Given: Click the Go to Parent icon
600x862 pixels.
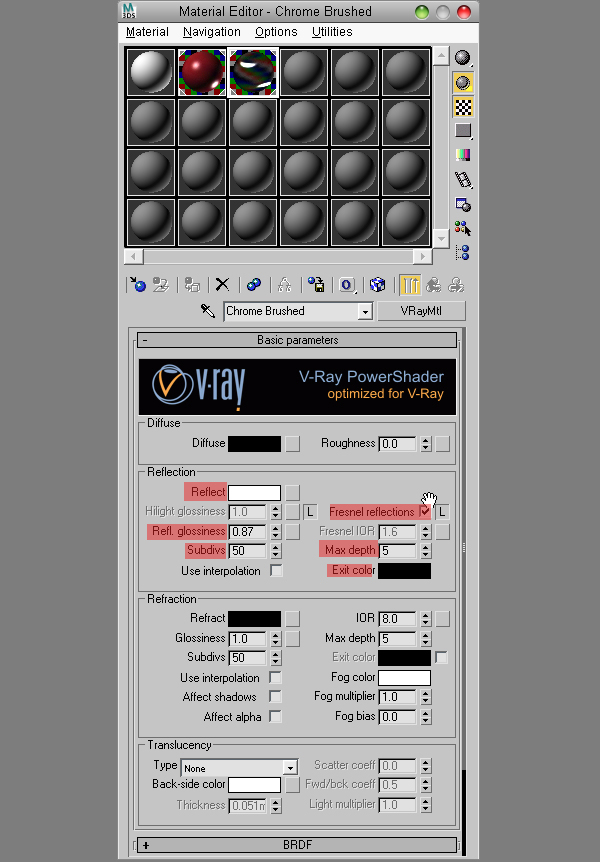Looking at the screenshot, I should pos(433,284).
